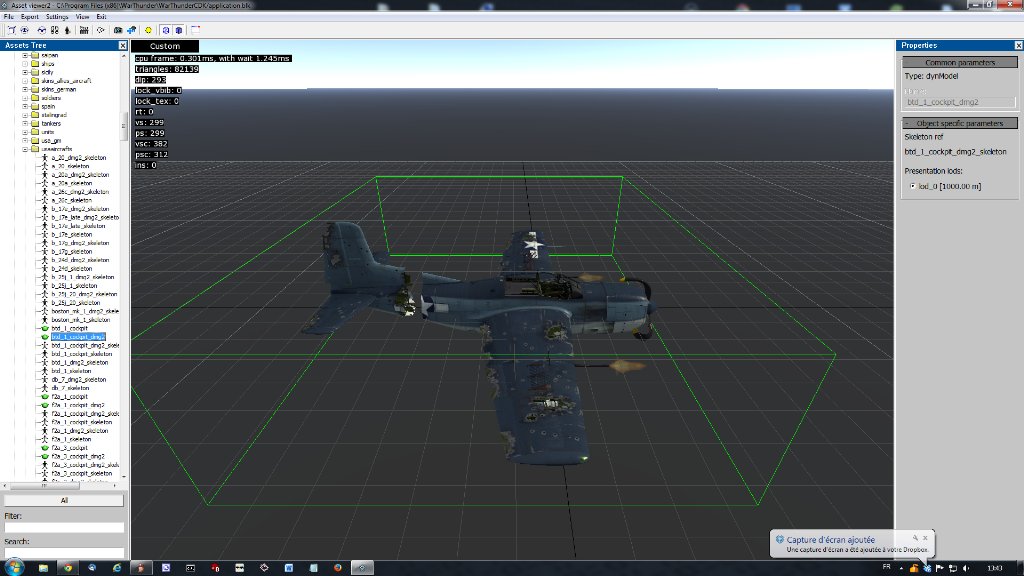
Task: Focus the Search input field
Action: click(x=64, y=553)
